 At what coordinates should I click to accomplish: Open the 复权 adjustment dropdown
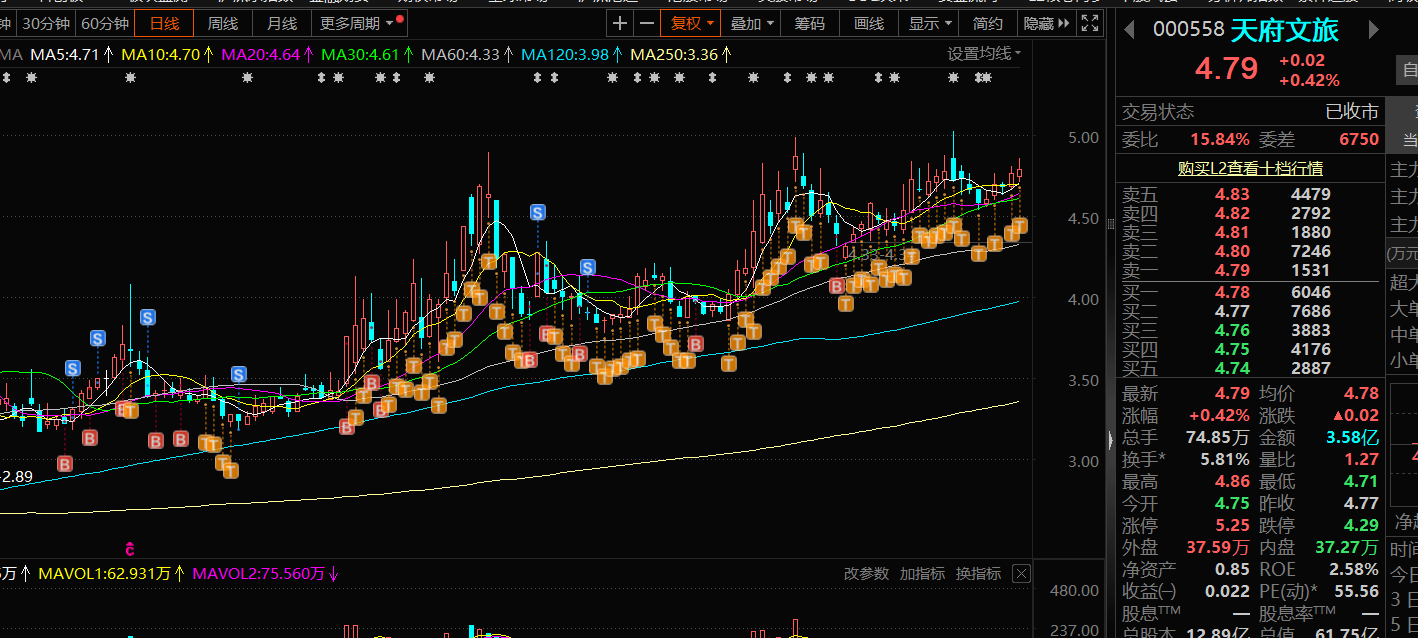point(690,23)
